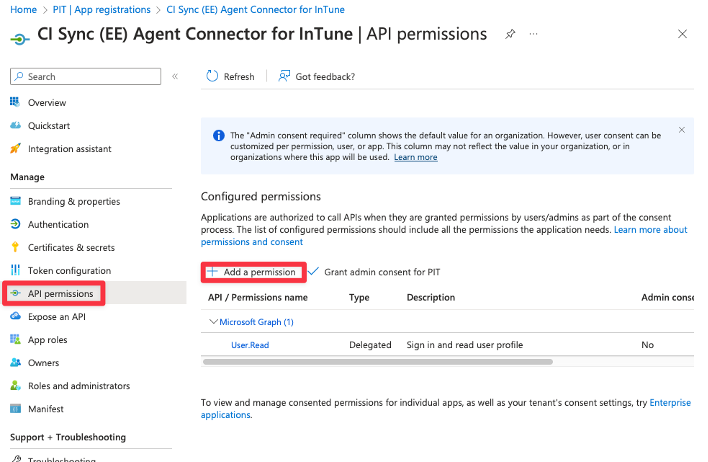Navigate to App roles
708x462 pixels.
[x=47, y=340]
